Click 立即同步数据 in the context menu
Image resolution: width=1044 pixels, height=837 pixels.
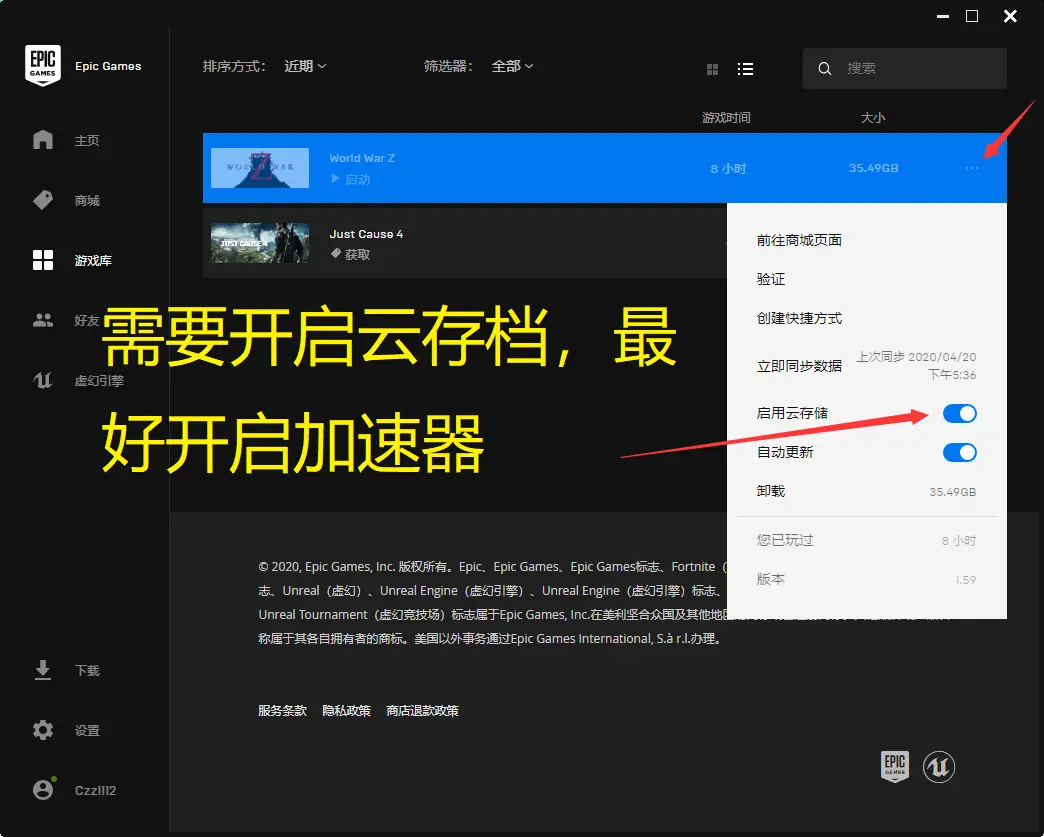[x=799, y=366]
